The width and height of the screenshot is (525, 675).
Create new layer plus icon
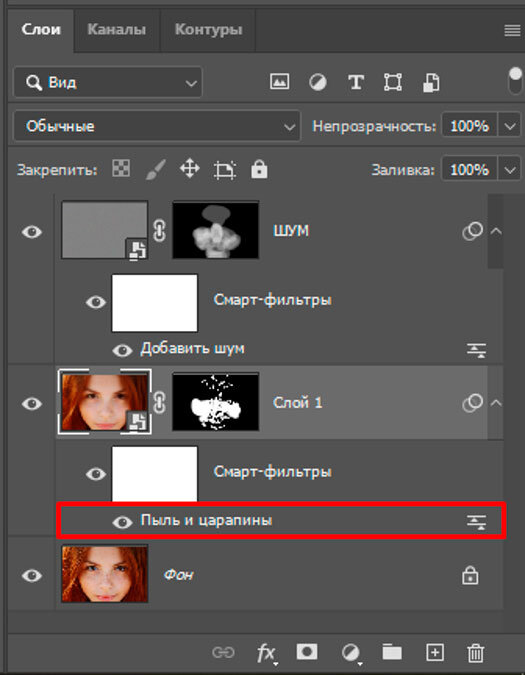[x=435, y=653]
